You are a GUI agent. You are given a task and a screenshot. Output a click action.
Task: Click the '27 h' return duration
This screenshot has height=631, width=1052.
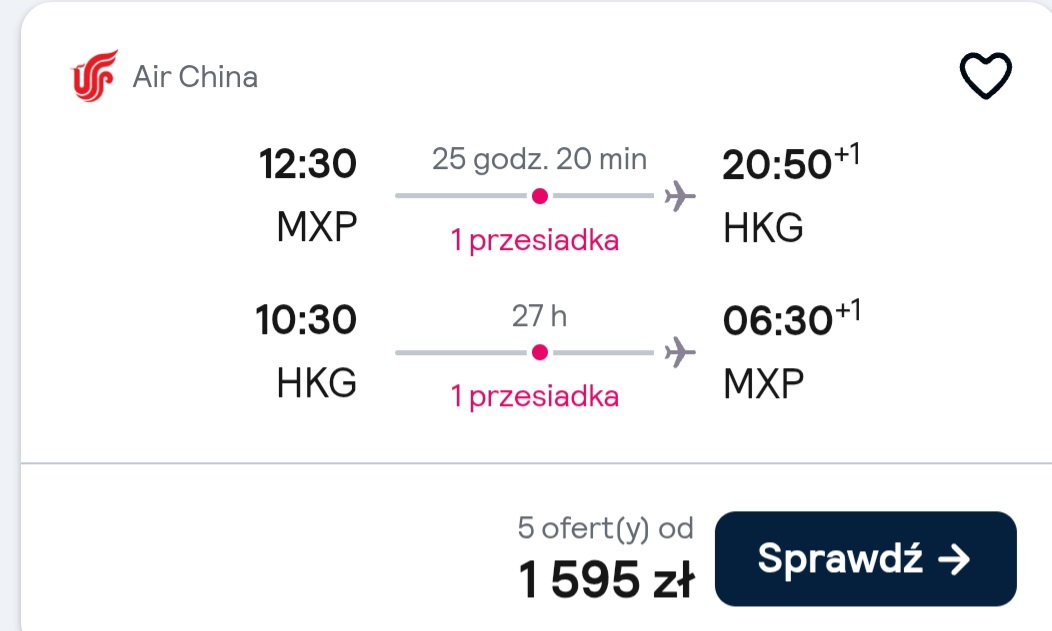tap(539, 316)
